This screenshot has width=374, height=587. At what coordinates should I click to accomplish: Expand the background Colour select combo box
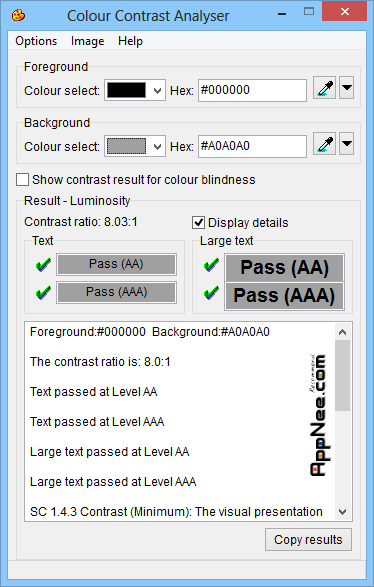point(158,146)
